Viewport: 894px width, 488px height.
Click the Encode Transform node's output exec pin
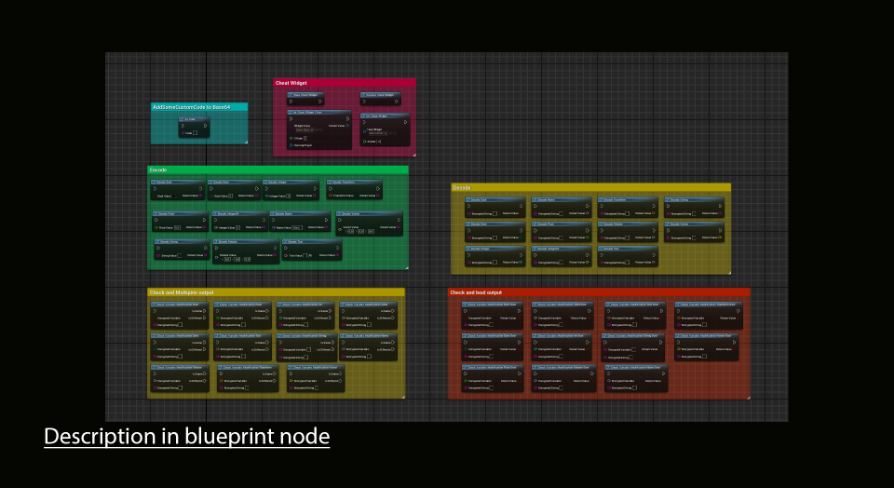[x=377, y=189]
